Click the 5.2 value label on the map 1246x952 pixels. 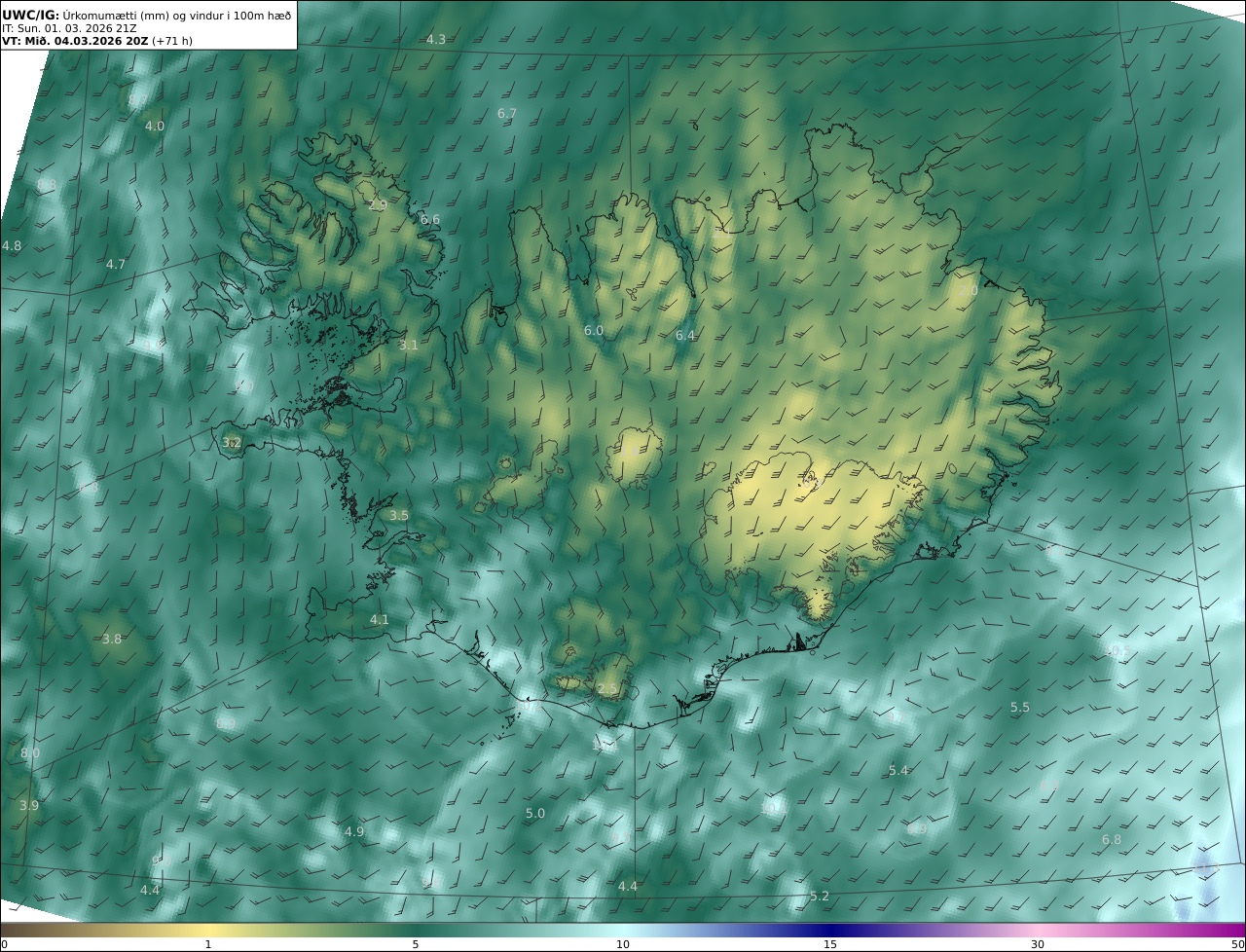(x=820, y=897)
